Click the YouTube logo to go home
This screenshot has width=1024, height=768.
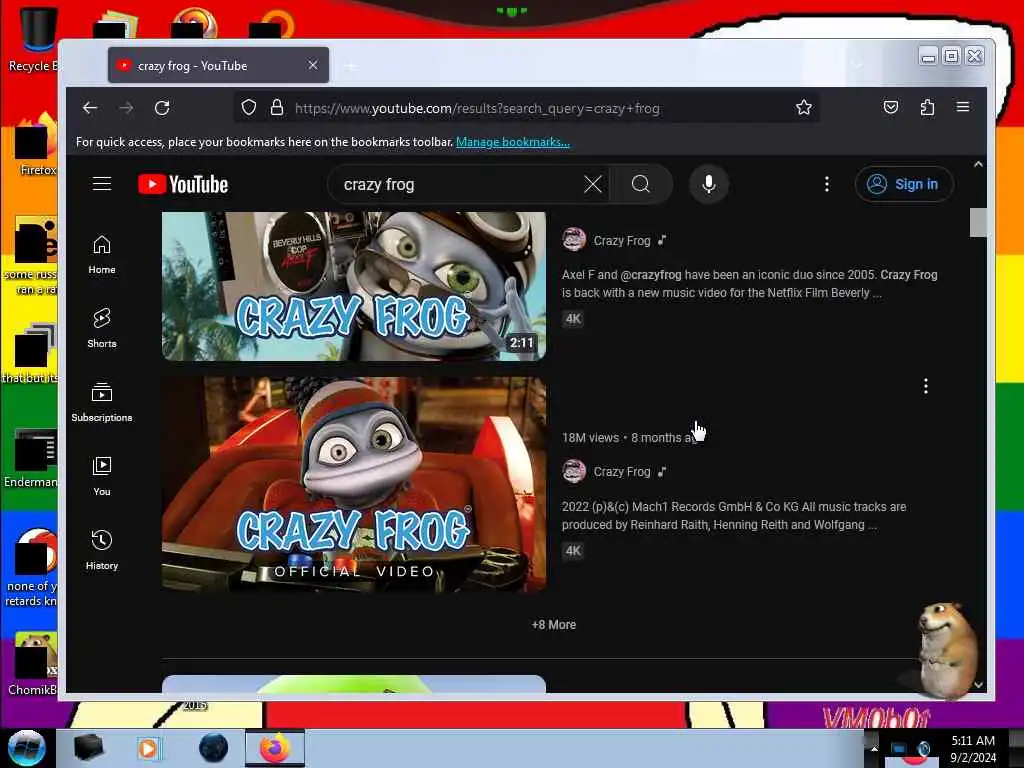tap(183, 185)
